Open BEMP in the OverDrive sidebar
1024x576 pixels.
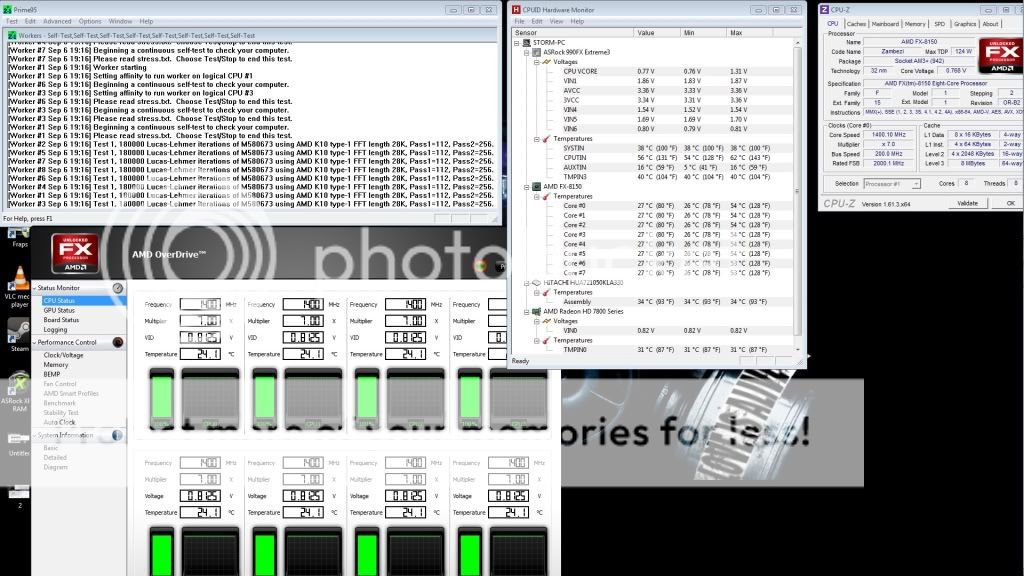[52, 375]
